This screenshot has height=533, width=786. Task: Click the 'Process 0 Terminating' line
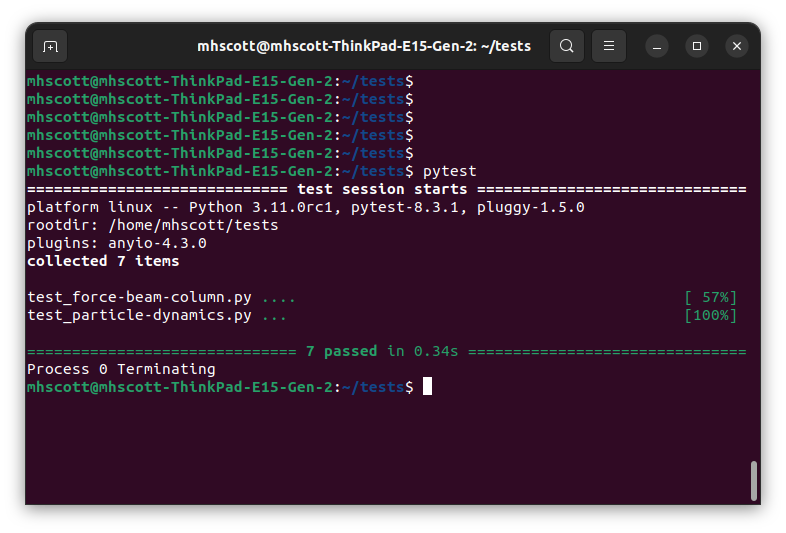[x=121, y=370]
